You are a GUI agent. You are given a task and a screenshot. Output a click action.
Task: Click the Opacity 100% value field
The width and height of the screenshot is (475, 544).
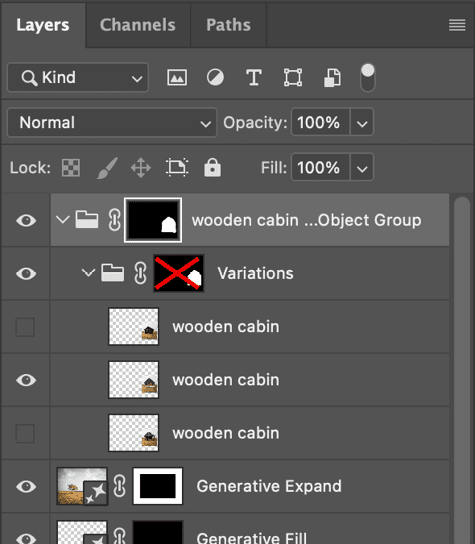click(321, 122)
